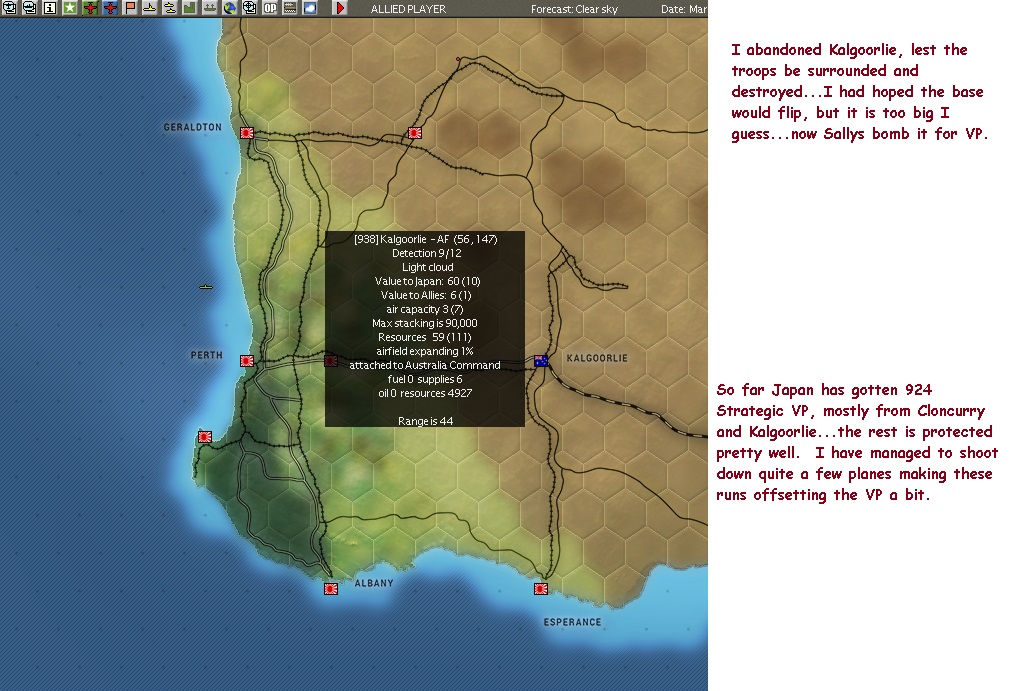
Task: Click the PERTH map label
Action: click(x=206, y=355)
